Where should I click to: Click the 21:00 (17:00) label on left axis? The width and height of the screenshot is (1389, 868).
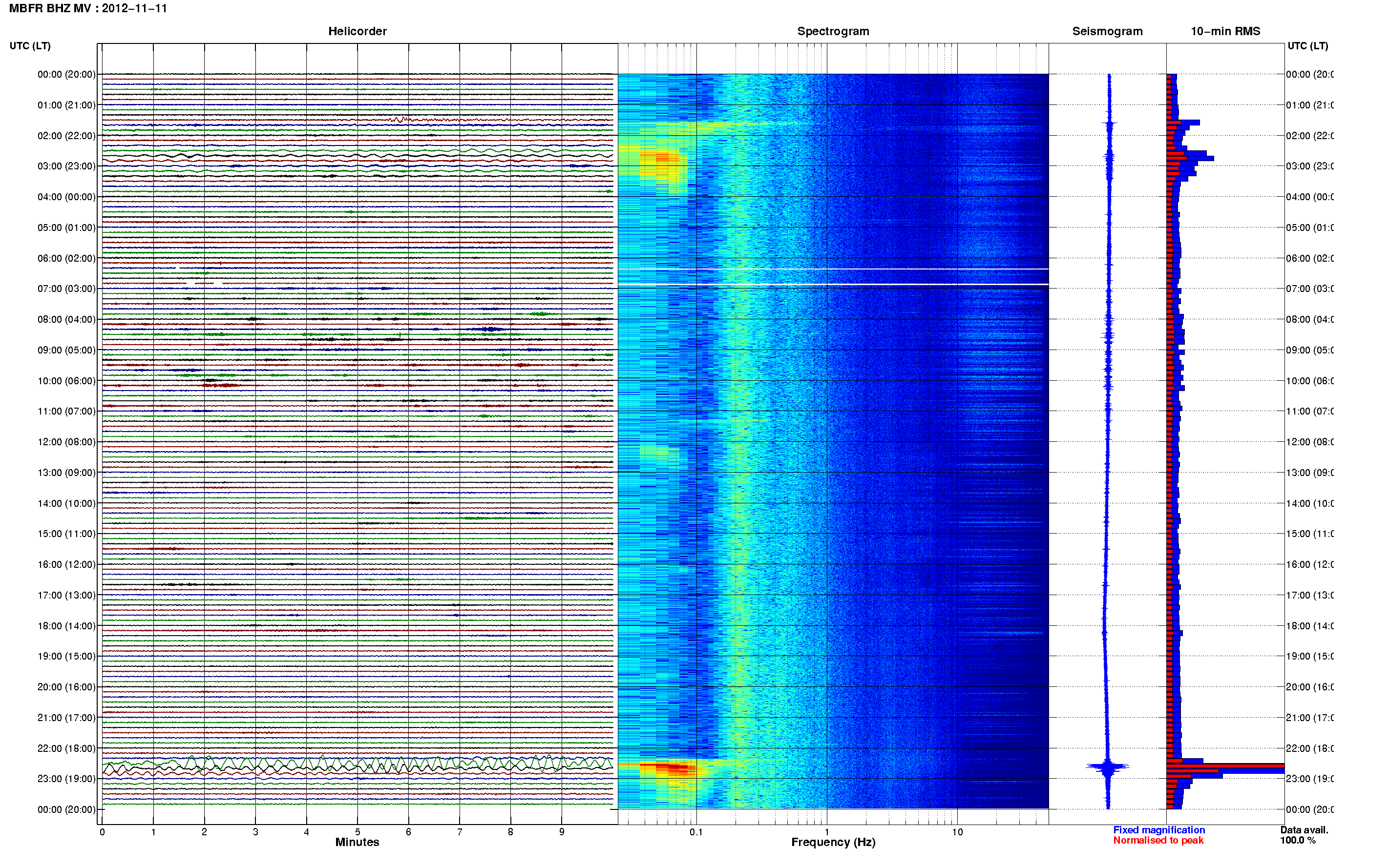click(x=66, y=718)
